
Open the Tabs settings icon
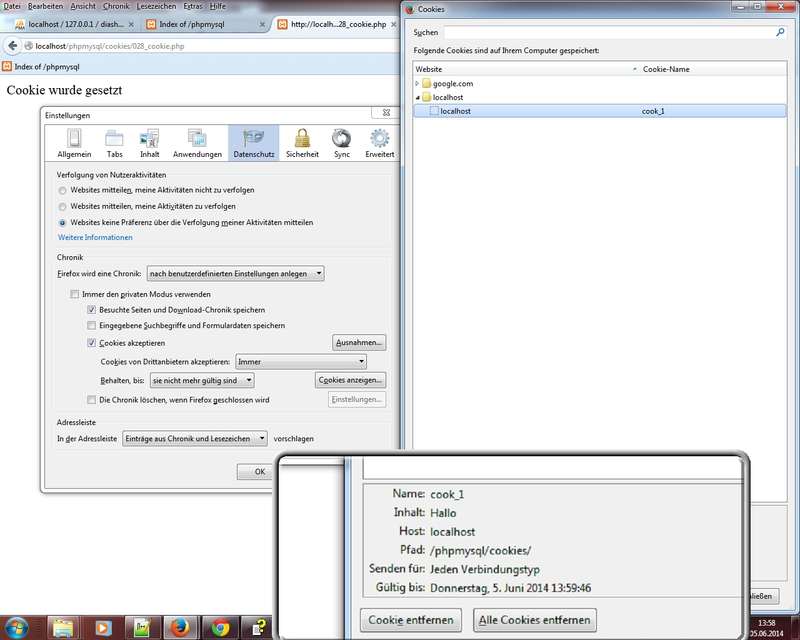coord(114,143)
